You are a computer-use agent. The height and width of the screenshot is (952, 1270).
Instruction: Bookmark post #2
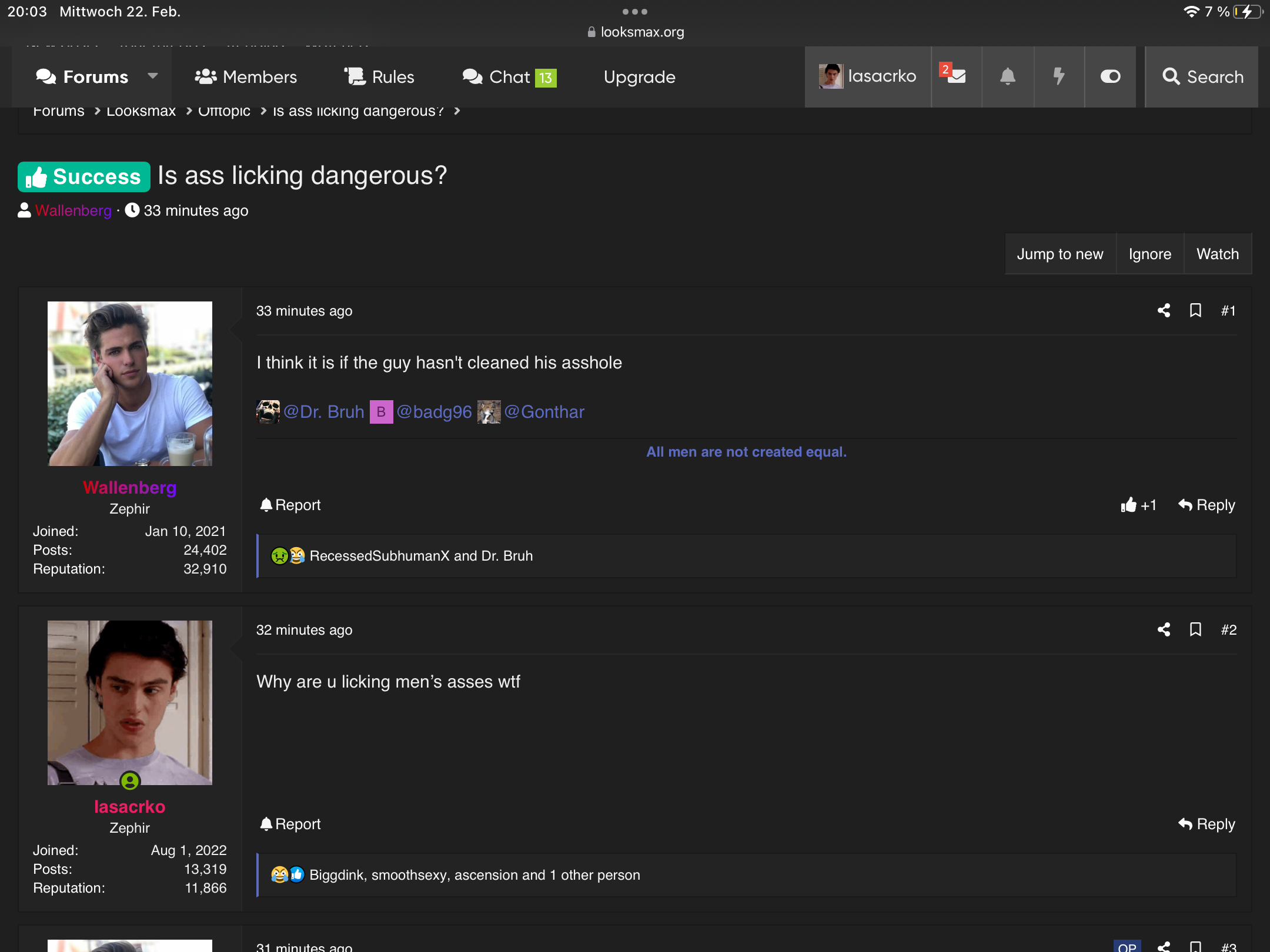click(1195, 630)
